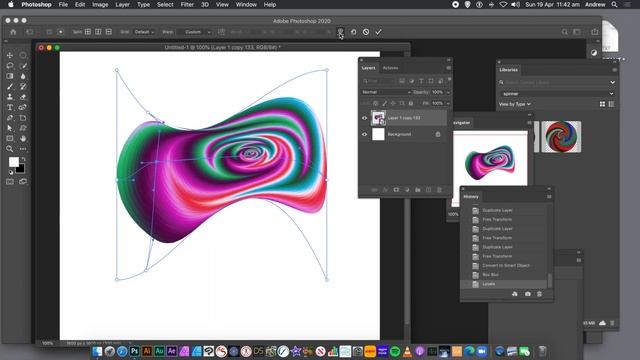This screenshot has height=360, width=640.
Task: Open the layer Fill dropdown arrow
Action: 448,103
